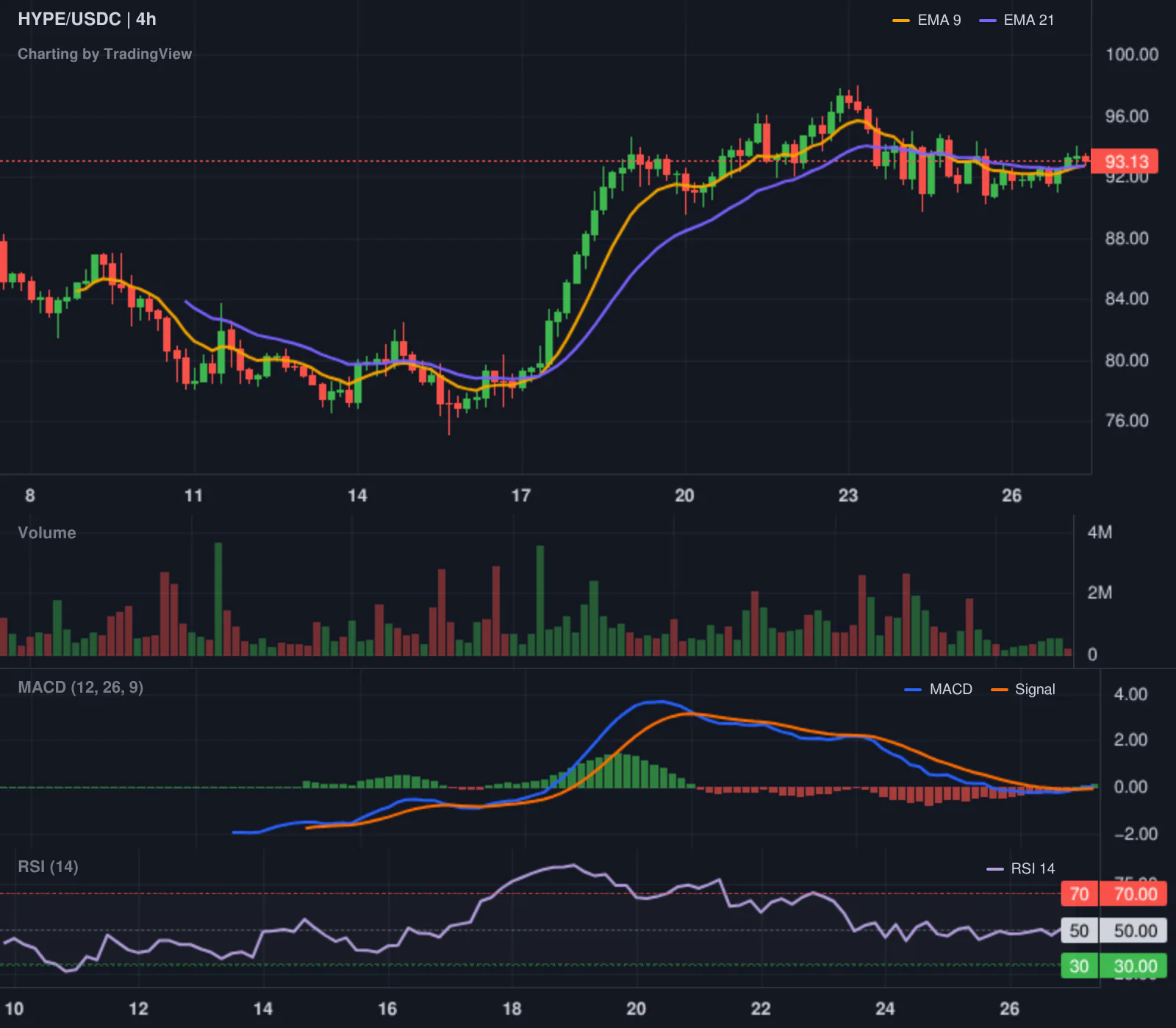Click the green 30.00 RSI axis tag
The image size is (1176, 1028).
point(1134,966)
